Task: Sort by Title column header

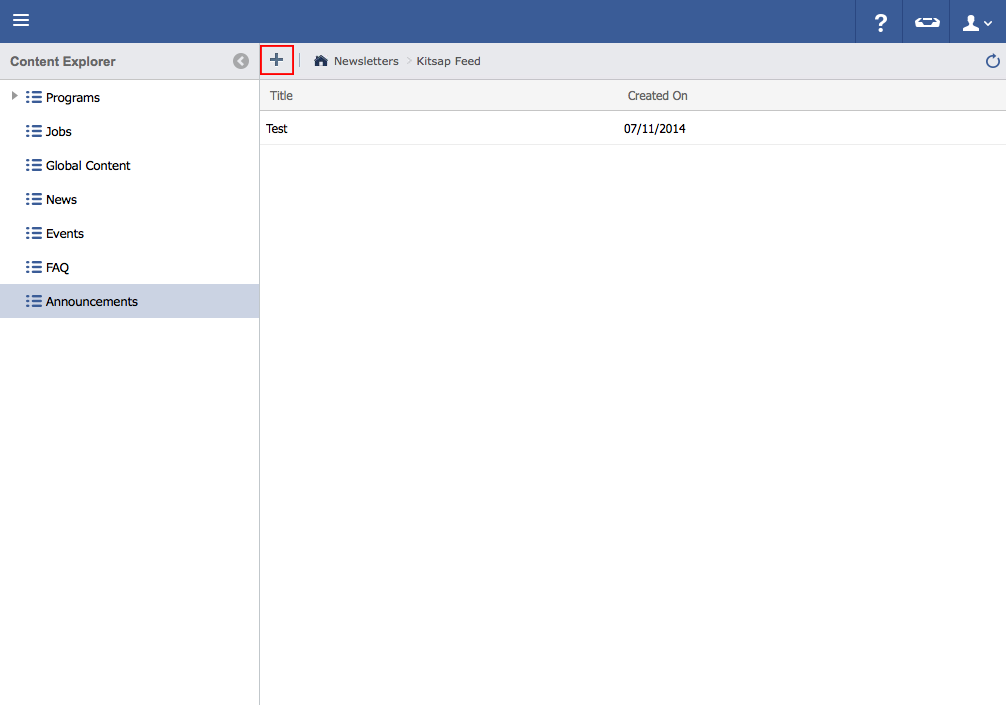Action: pyautogui.click(x=282, y=96)
